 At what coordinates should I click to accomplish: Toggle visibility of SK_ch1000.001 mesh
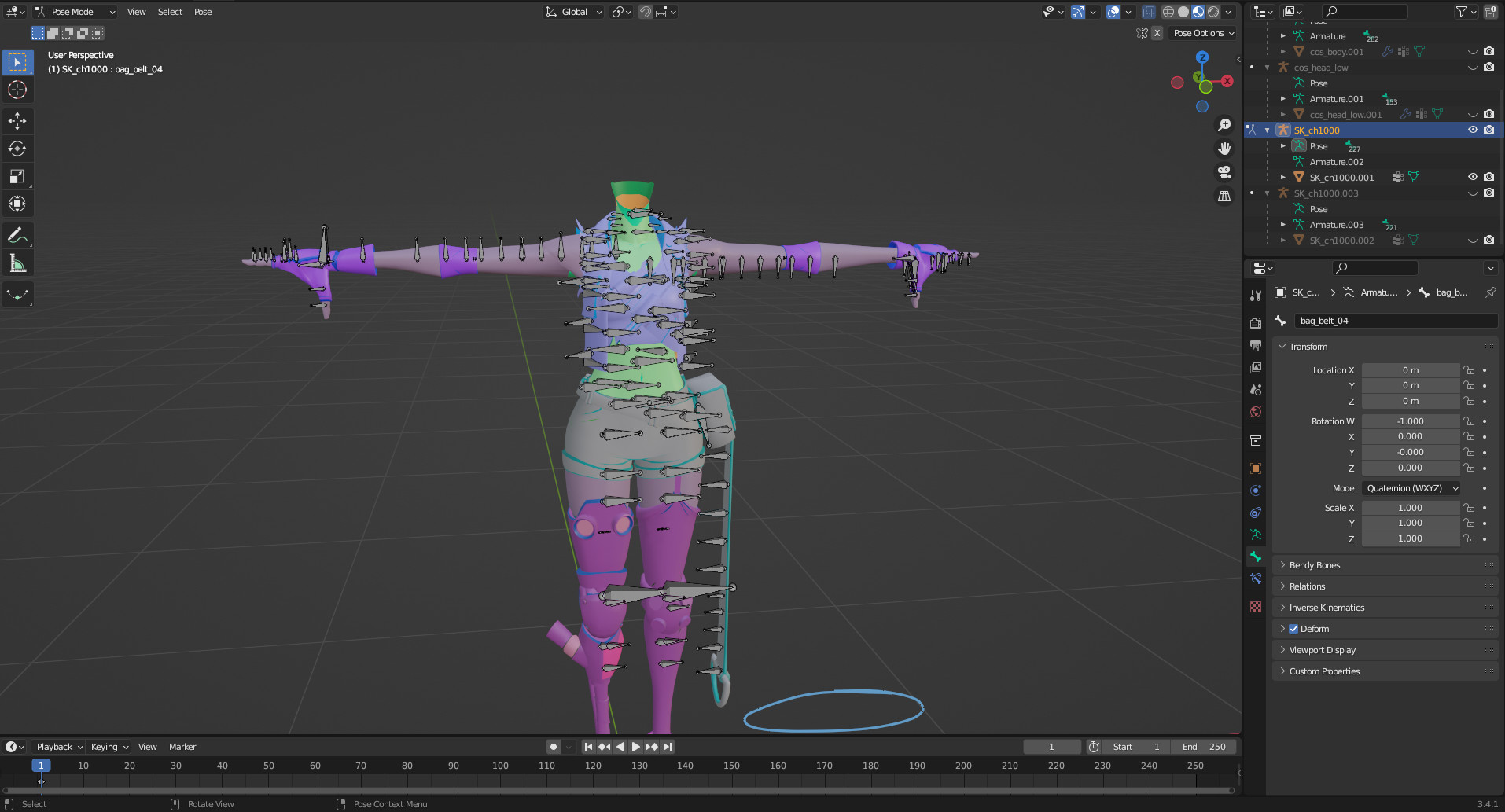[1473, 178]
